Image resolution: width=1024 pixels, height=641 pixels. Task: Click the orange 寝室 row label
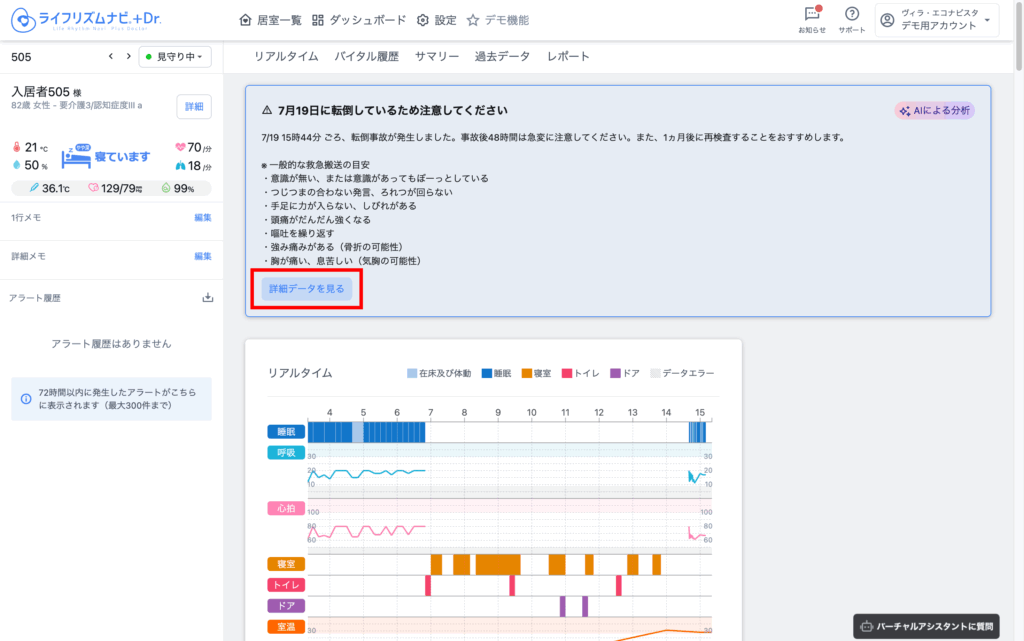(286, 564)
